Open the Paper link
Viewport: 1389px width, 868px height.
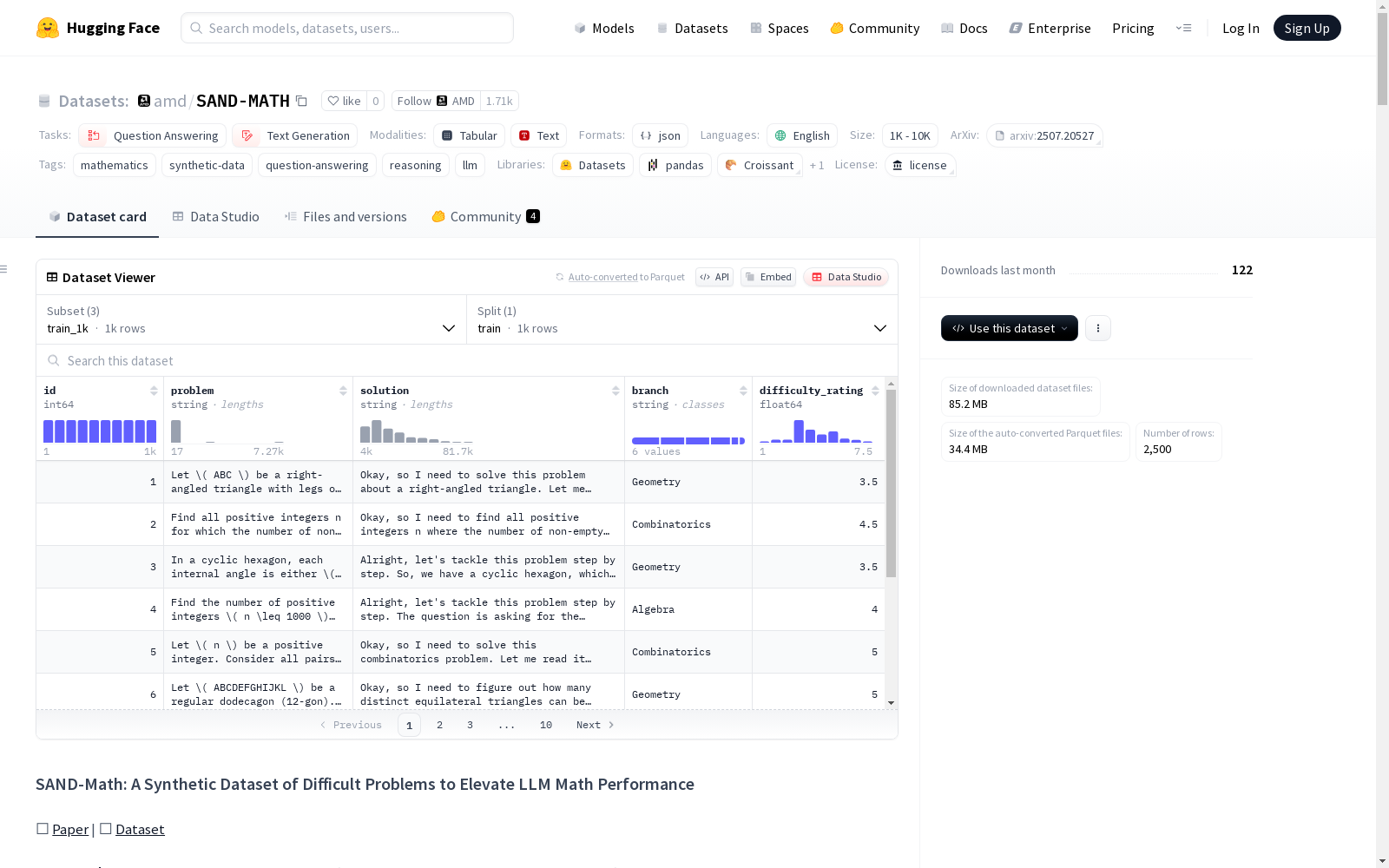pos(70,829)
